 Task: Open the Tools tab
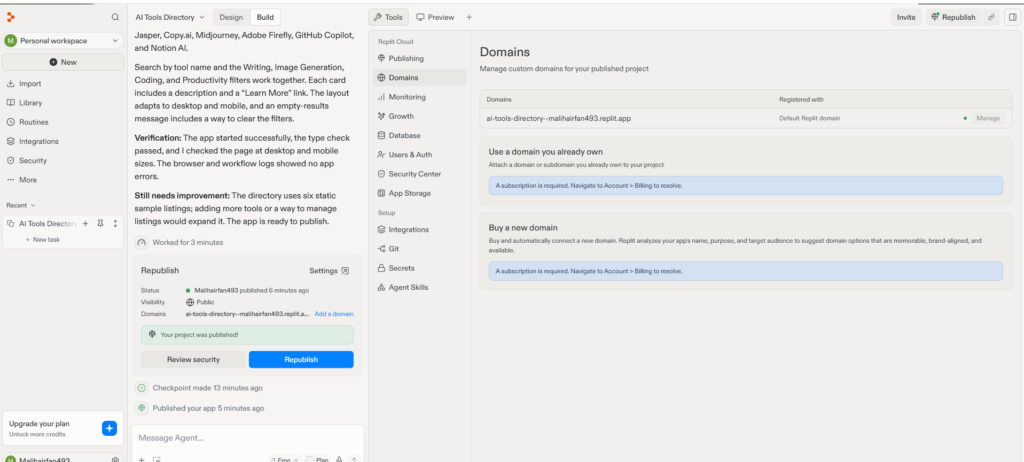[x=388, y=17]
